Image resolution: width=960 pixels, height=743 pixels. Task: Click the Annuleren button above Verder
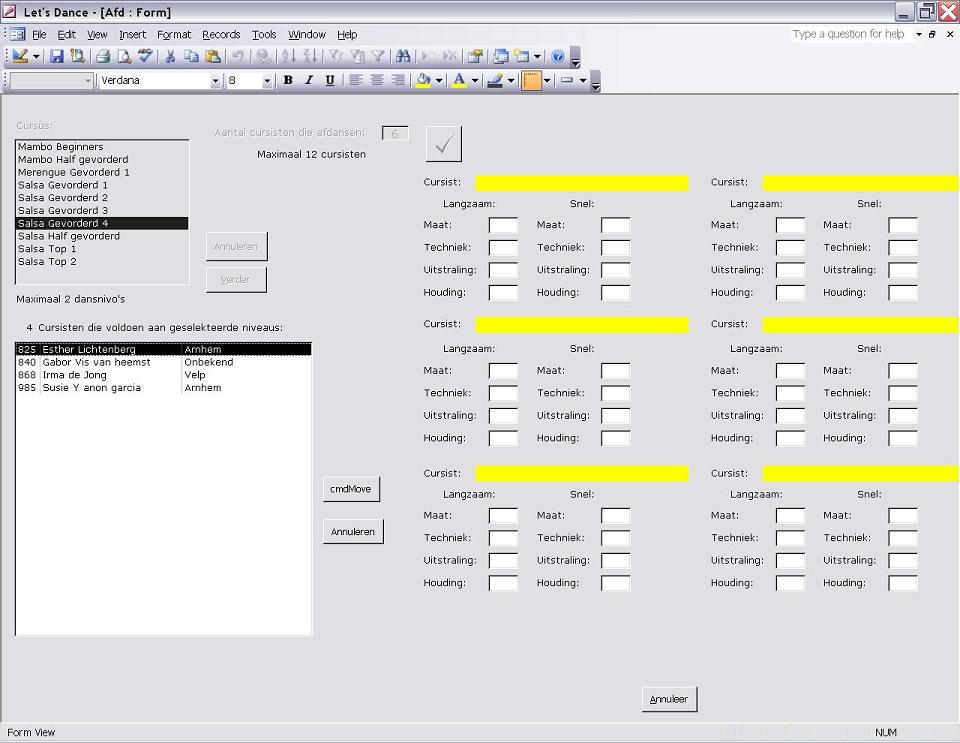[236, 247]
